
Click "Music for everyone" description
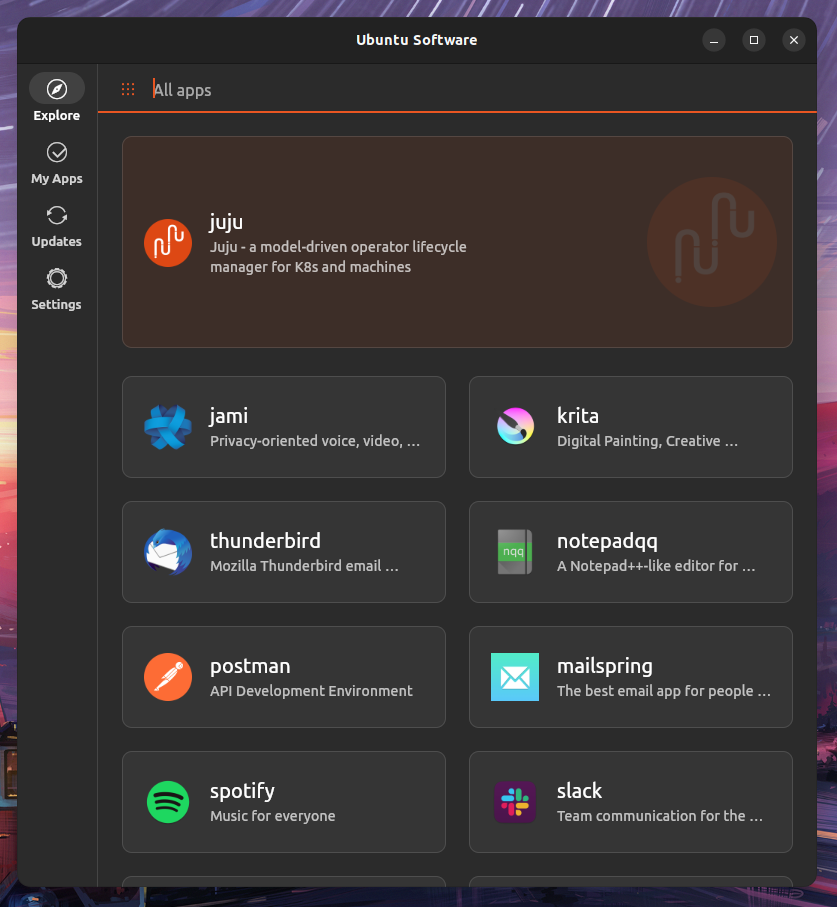(272, 816)
